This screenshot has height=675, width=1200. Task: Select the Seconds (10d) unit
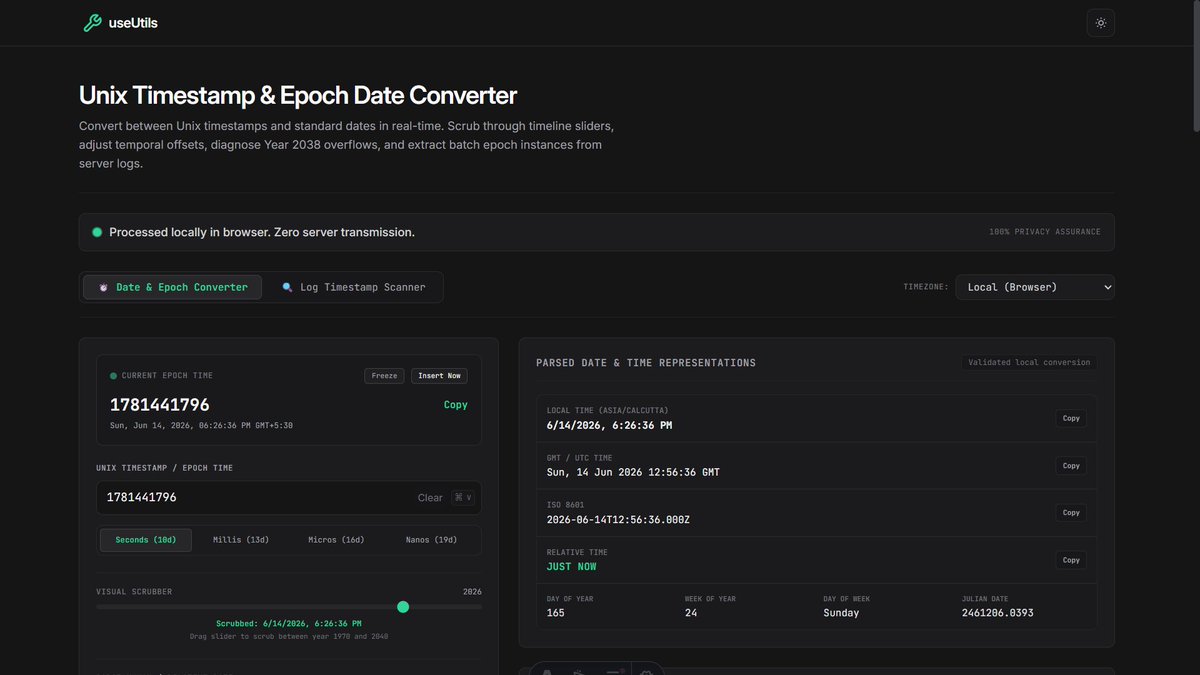(x=146, y=540)
